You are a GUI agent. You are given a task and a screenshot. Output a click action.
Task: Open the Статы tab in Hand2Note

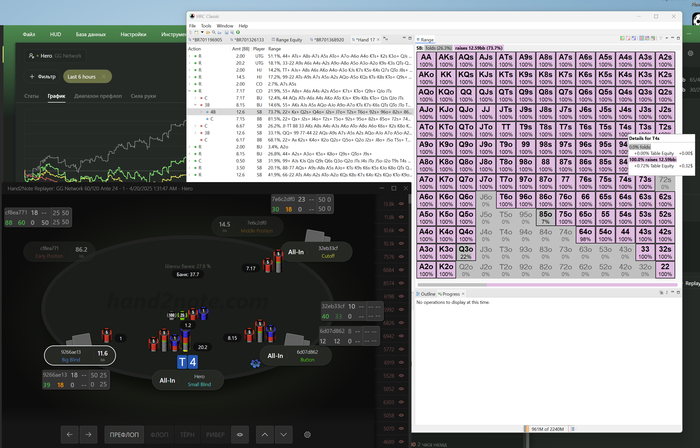[x=31, y=96]
